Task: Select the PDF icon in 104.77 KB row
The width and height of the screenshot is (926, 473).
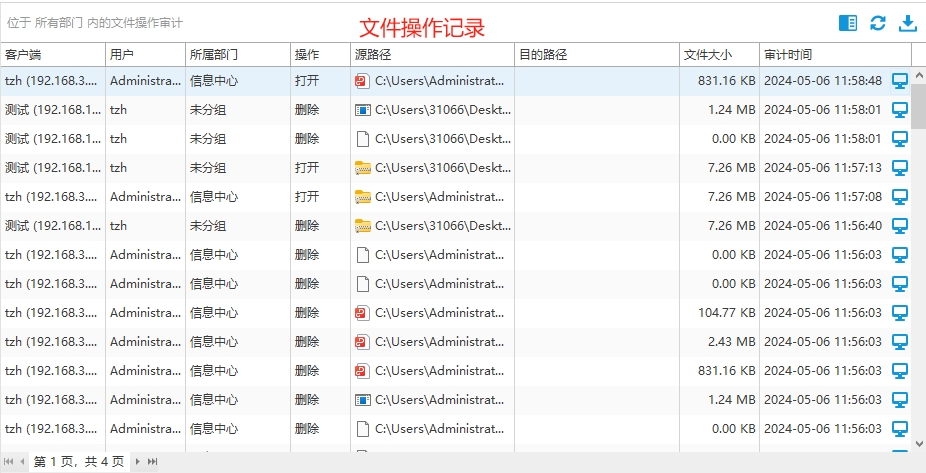Action: click(362, 313)
